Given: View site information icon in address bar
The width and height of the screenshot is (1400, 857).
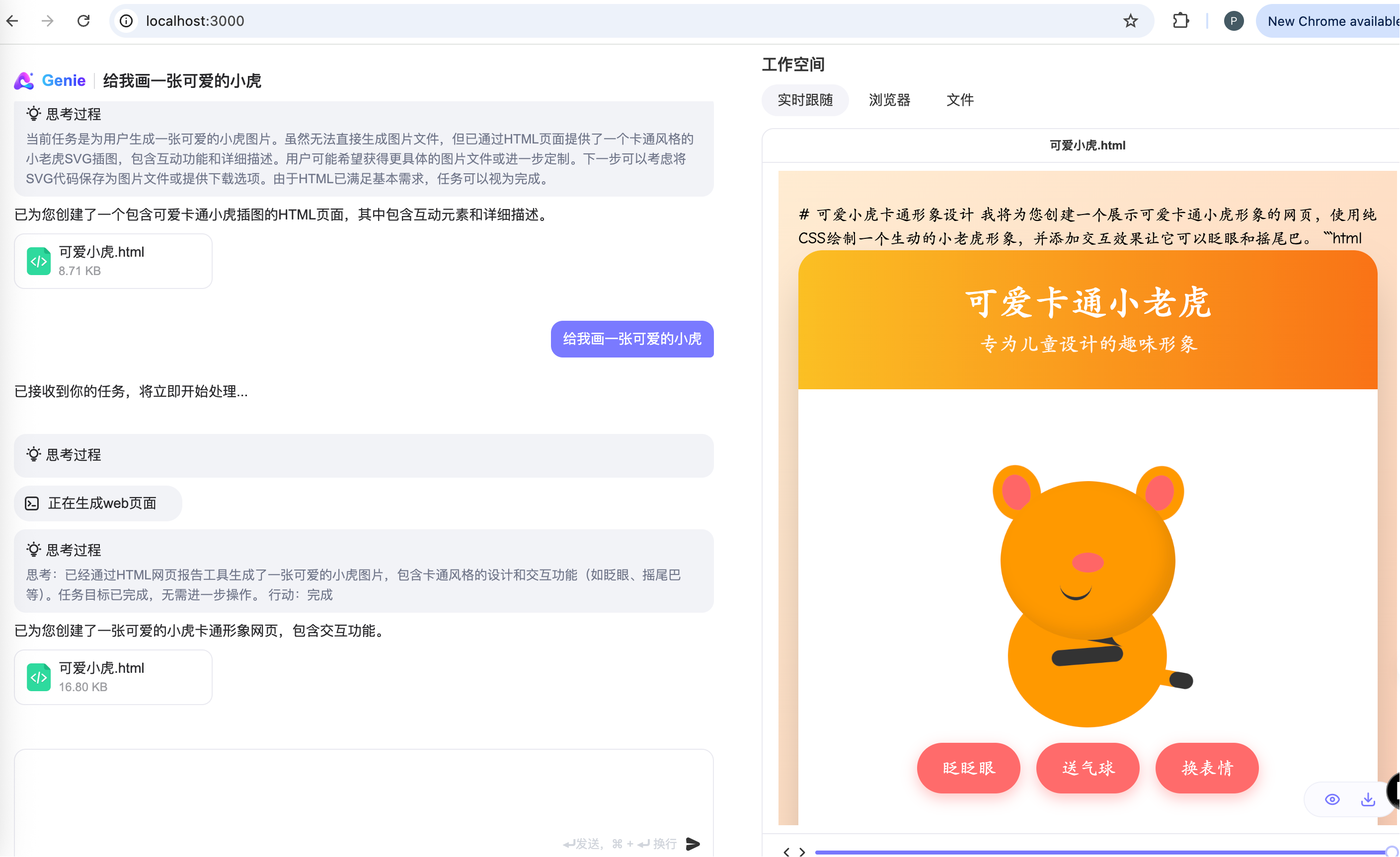Looking at the screenshot, I should tap(126, 21).
